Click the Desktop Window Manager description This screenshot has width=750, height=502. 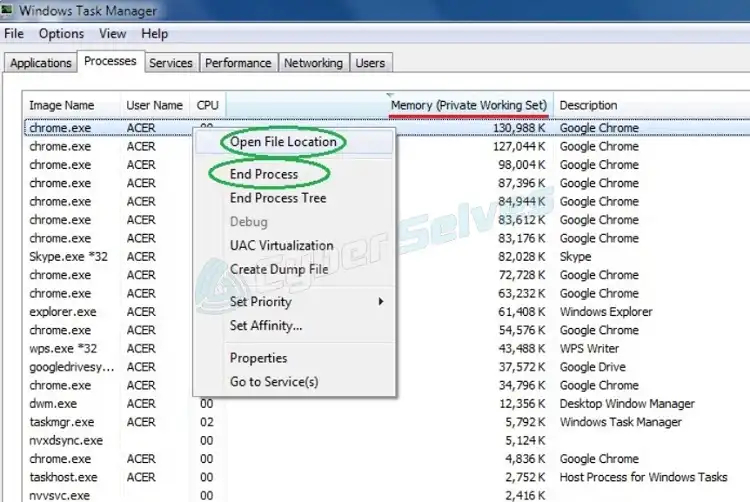[x=627, y=404]
